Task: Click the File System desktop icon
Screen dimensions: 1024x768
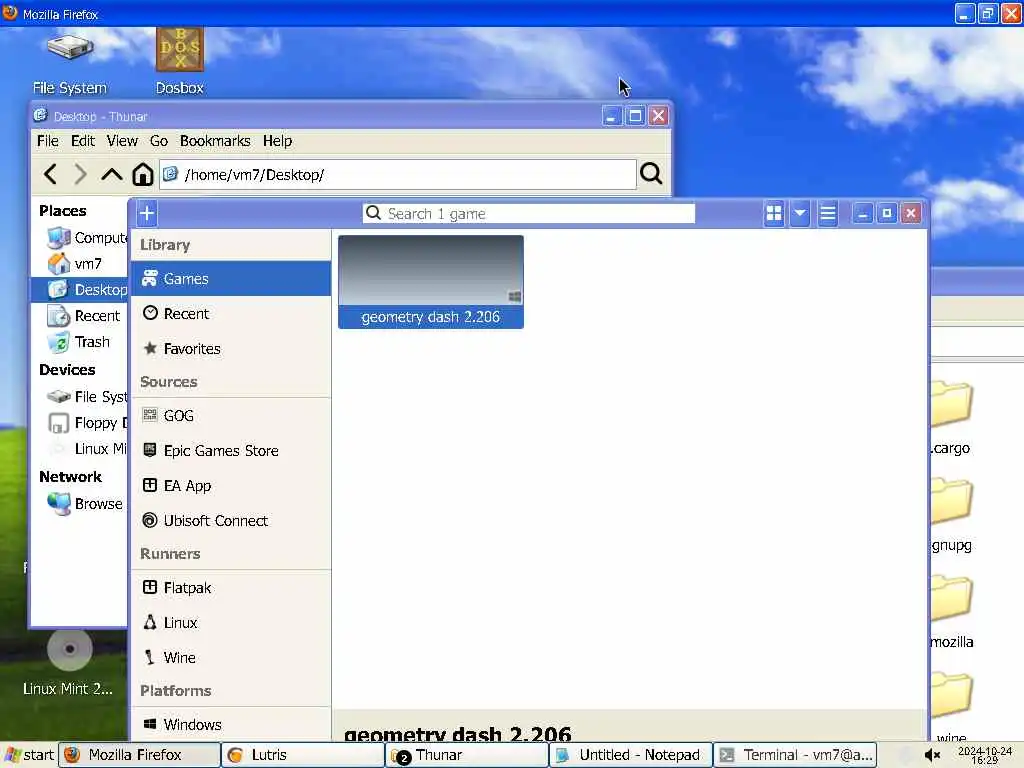Action: 69,62
